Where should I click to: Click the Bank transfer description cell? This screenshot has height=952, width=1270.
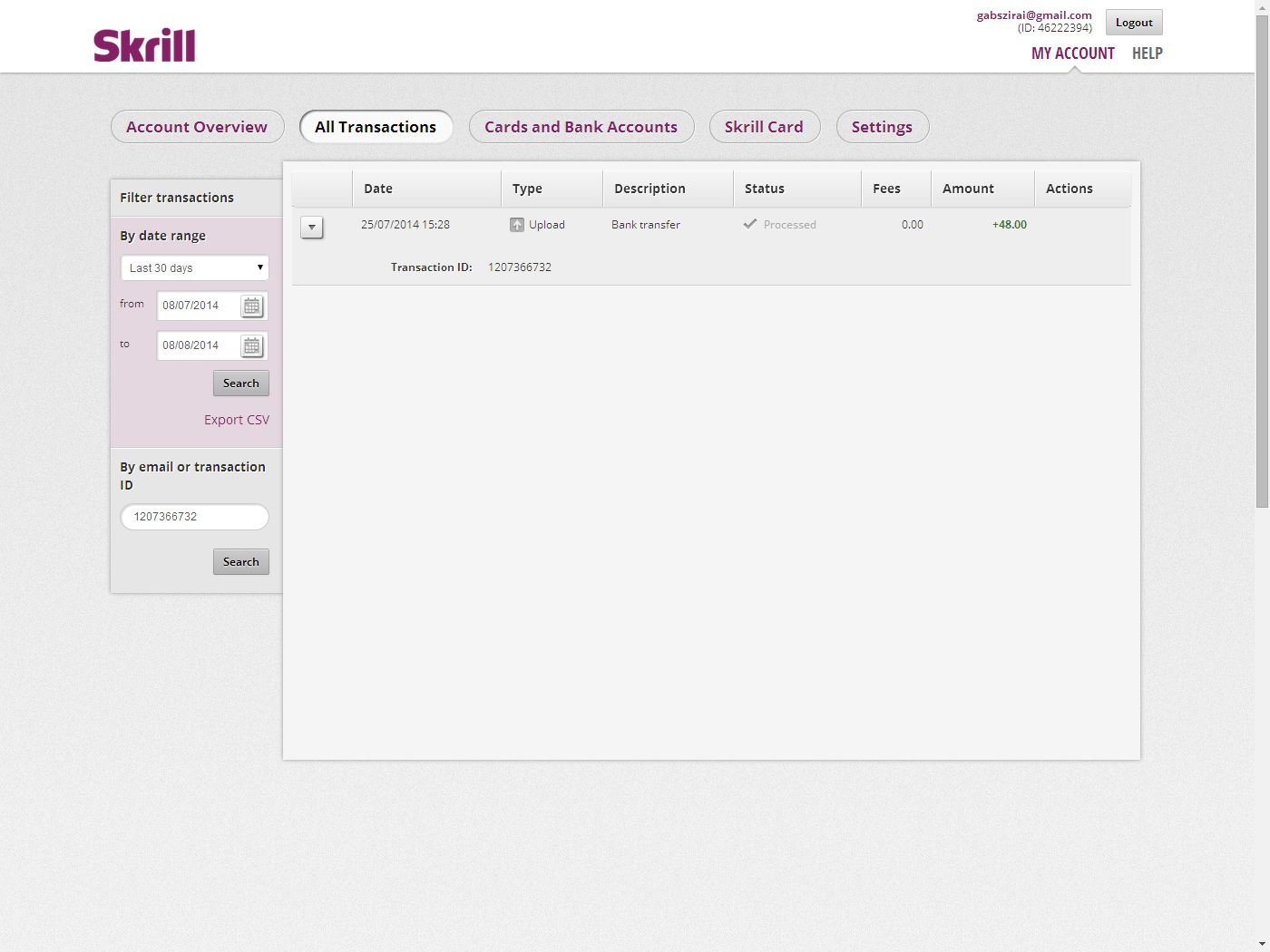coord(646,225)
